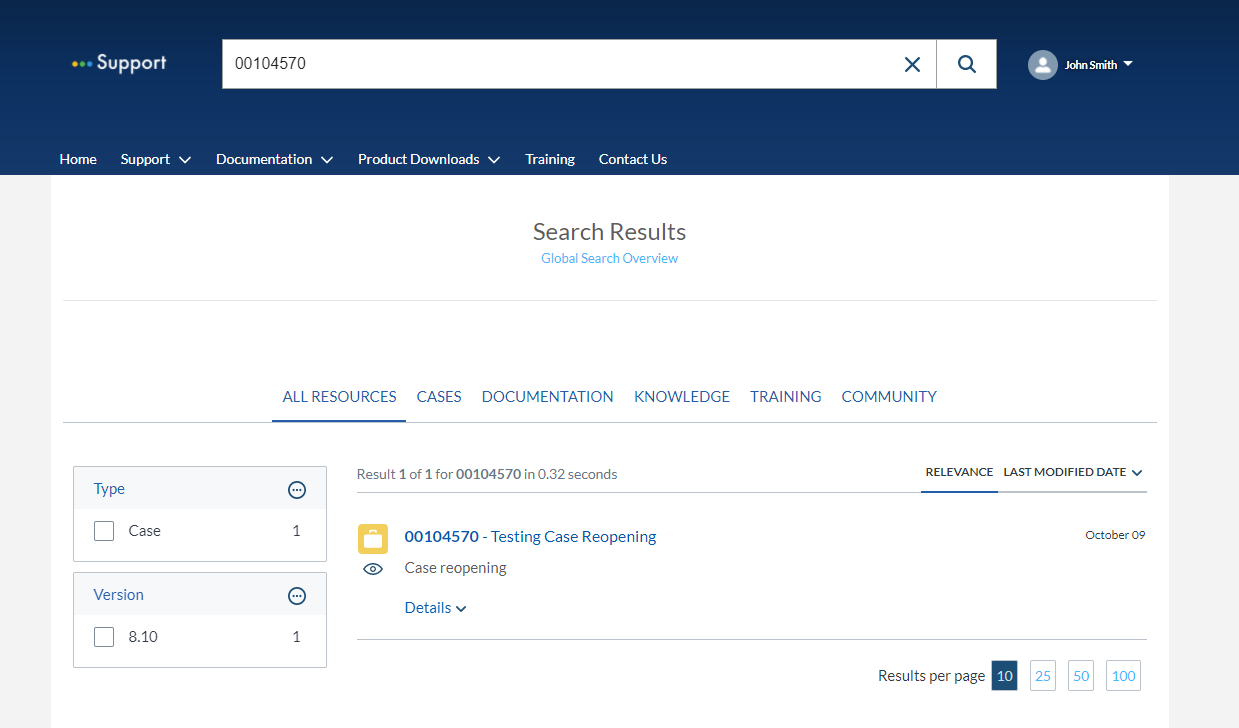Check the Case type filter checkbox

click(x=104, y=531)
